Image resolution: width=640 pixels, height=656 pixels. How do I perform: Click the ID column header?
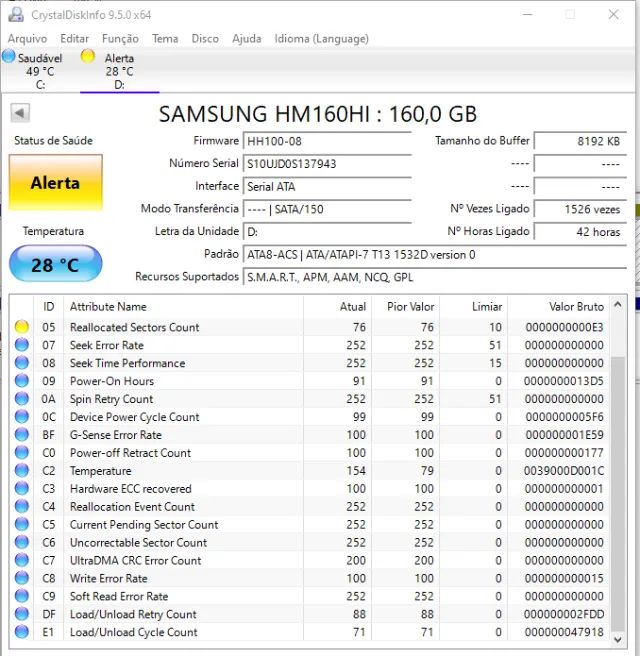[x=49, y=307]
